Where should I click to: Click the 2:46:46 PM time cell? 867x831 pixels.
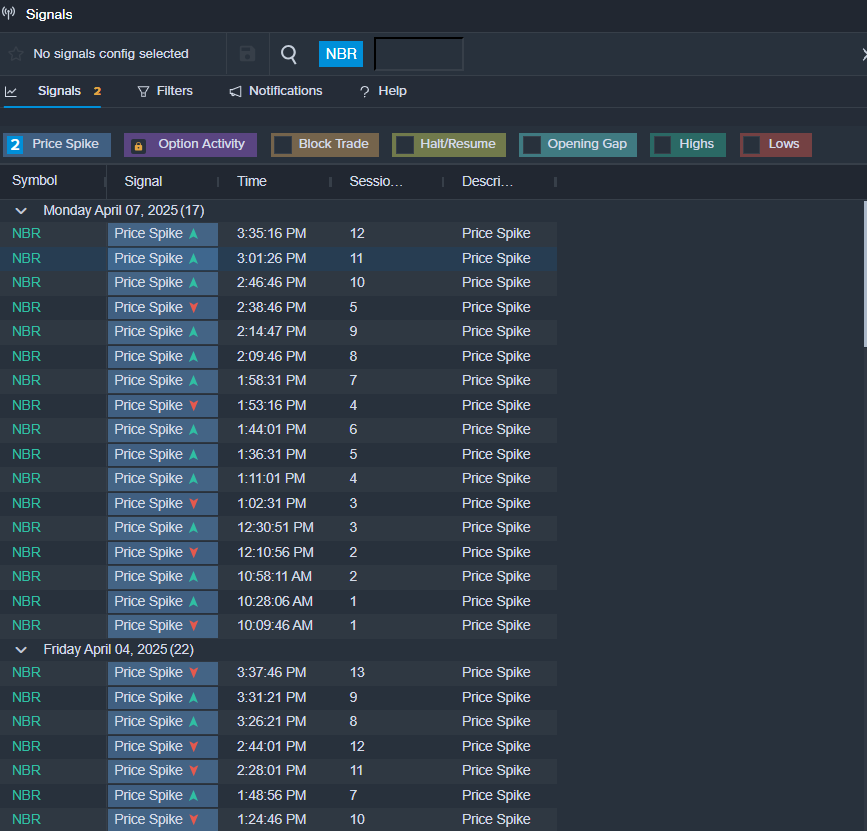coord(271,283)
